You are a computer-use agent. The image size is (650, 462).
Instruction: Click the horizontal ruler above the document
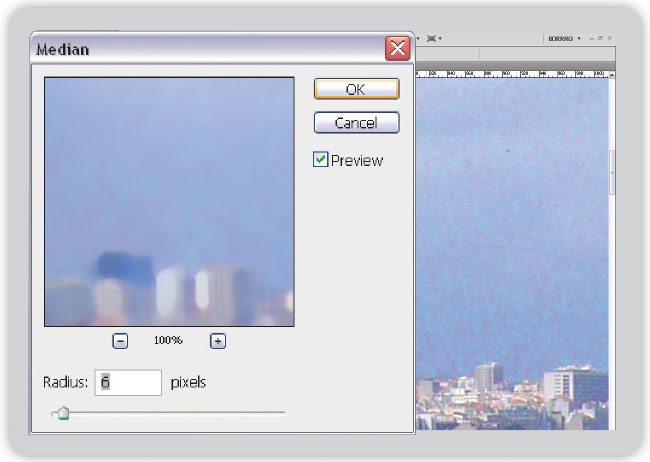(x=510, y=72)
